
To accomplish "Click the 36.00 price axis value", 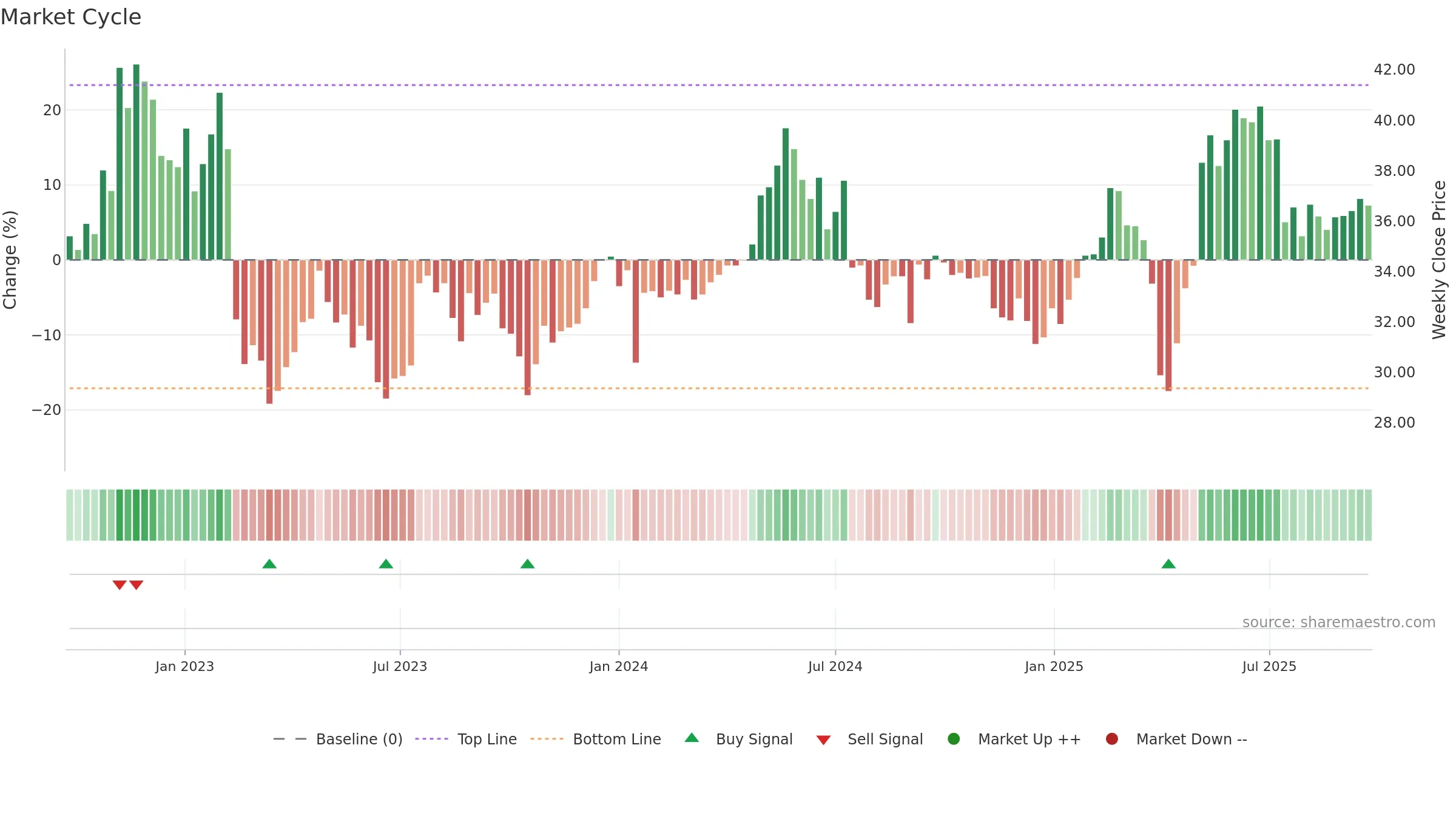I will click(x=1394, y=221).
